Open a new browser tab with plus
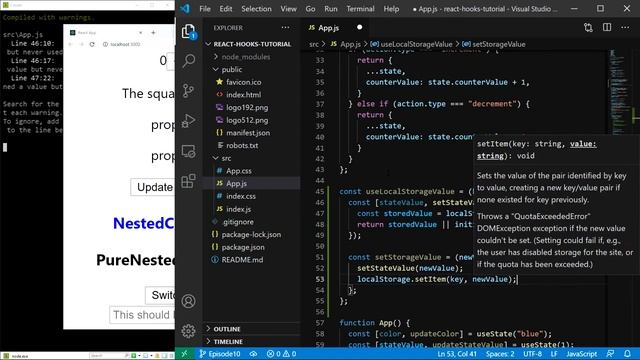Viewport: 640px width, 360px height. point(153,32)
